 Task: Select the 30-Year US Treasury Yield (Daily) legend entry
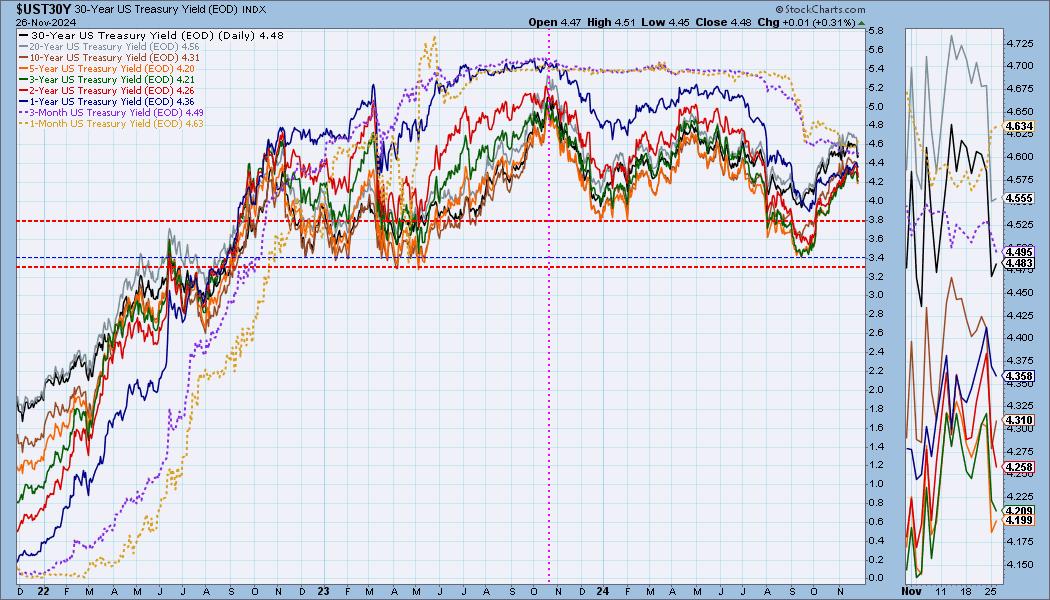pos(151,35)
